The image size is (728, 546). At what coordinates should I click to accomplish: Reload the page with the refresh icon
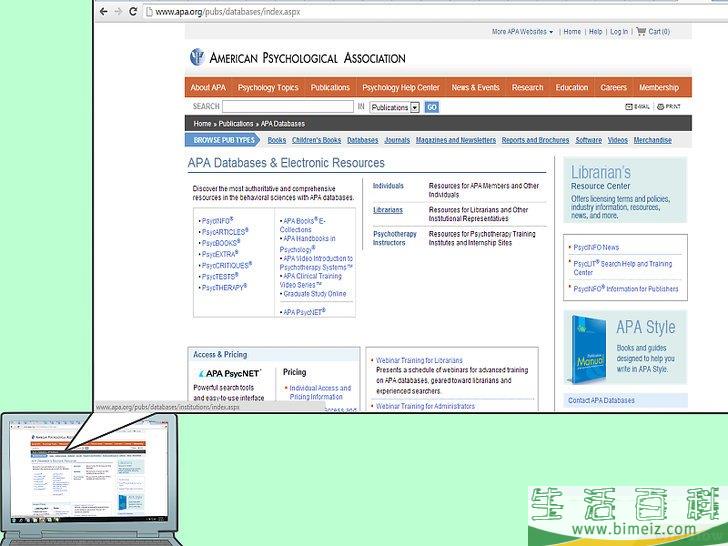click(x=133, y=11)
